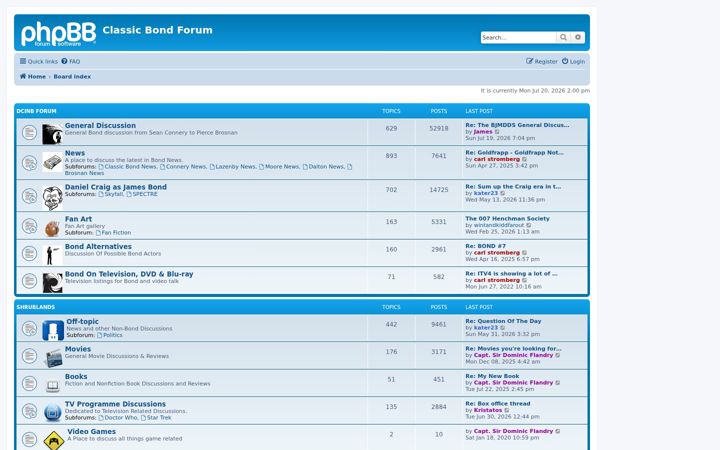Click Bond On Television forum image
The image size is (720, 450).
[x=52, y=283]
